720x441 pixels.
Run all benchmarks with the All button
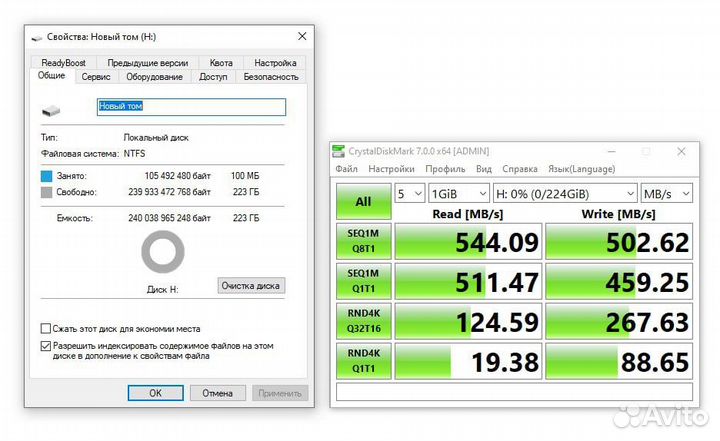click(363, 201)
